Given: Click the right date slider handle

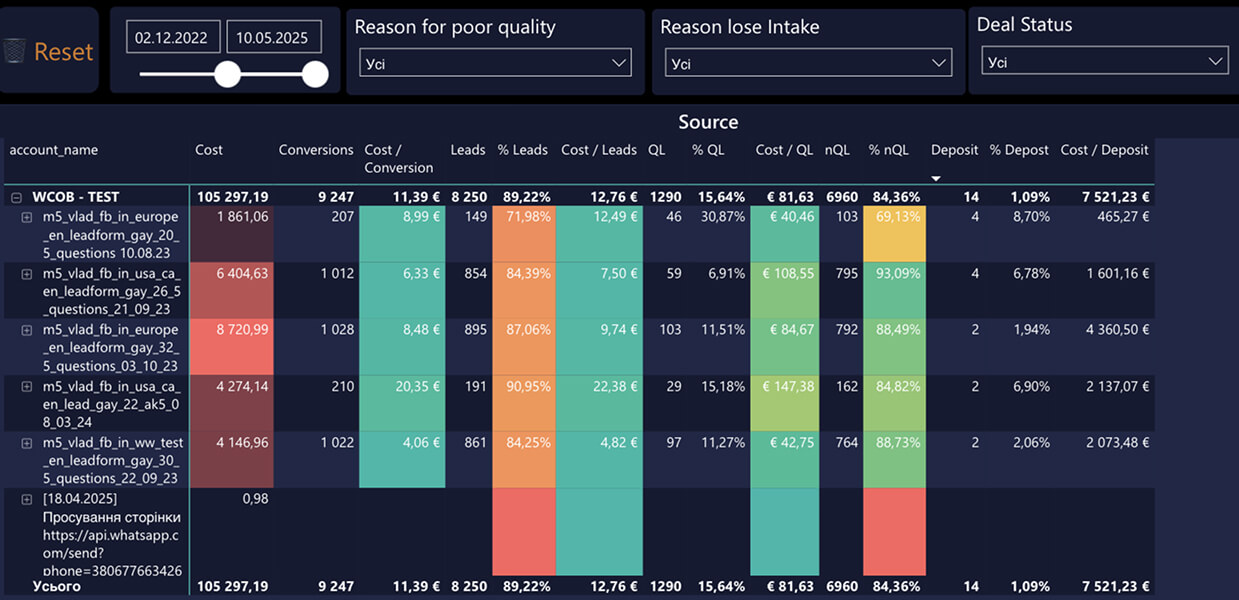Looking at the screenshot, I should (315, 74).
